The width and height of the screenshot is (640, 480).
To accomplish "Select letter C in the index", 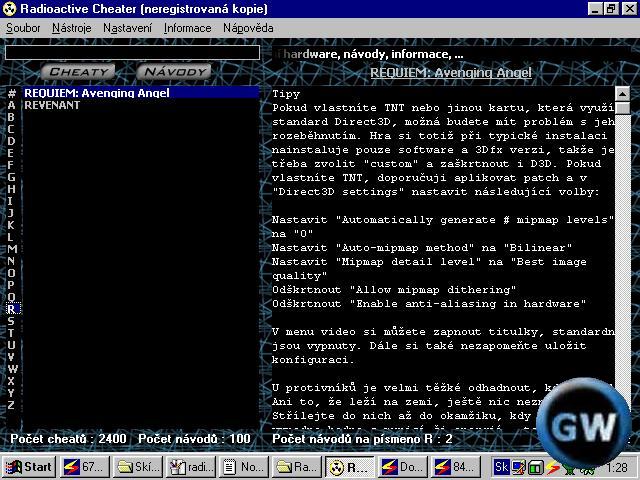I will coord(11,129).
